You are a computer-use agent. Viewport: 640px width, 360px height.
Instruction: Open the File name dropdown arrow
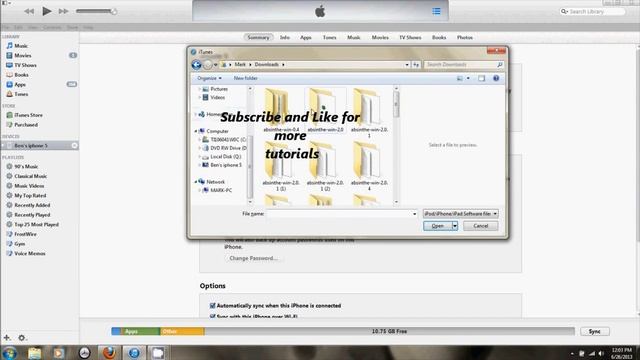tap(414, 214)
